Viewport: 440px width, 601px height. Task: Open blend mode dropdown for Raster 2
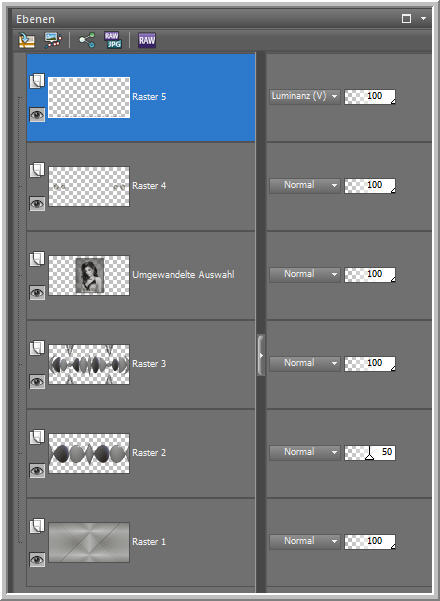pyautogui.click(x=305, y=453)
